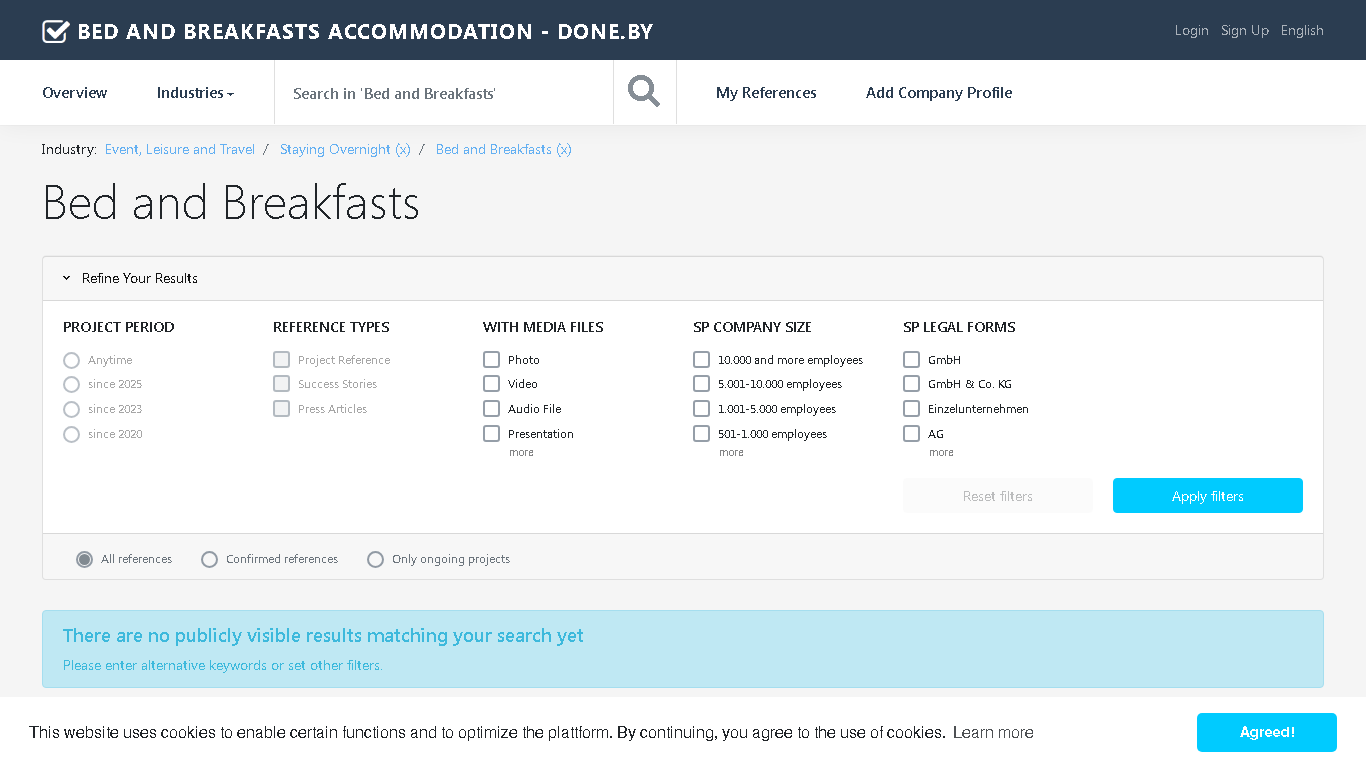Show more SP company size options
Image resolution: width=1366 pixels, height=768 pixels.
point(731,453)
